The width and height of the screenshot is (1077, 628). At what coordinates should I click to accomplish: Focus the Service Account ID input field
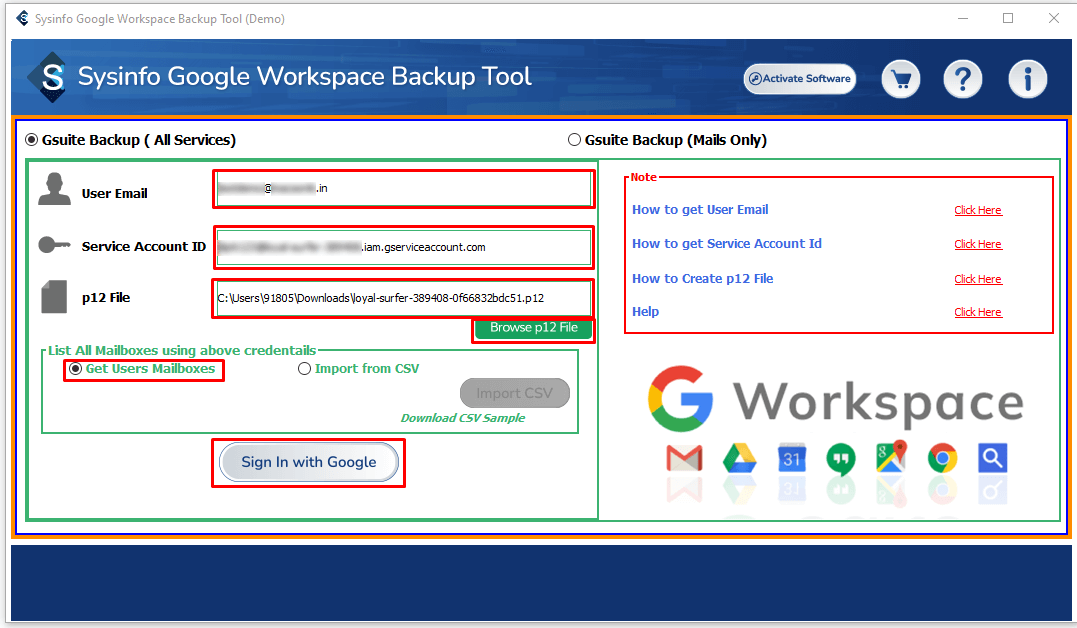403,247
